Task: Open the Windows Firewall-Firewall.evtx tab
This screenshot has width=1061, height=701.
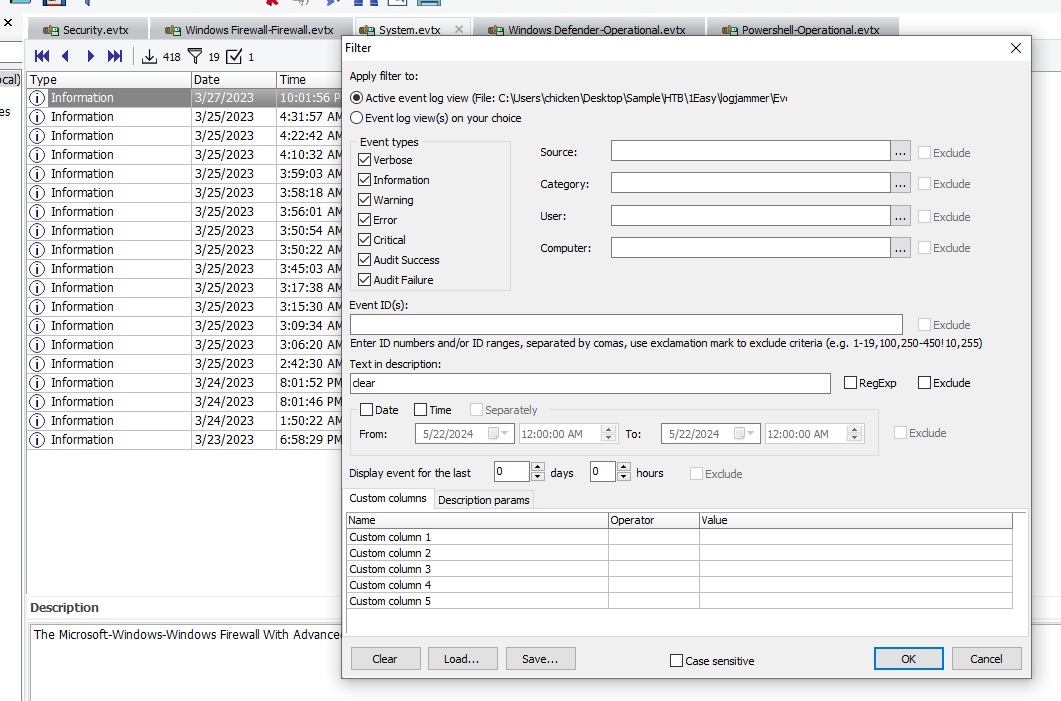Action: [x=250, y=30]
